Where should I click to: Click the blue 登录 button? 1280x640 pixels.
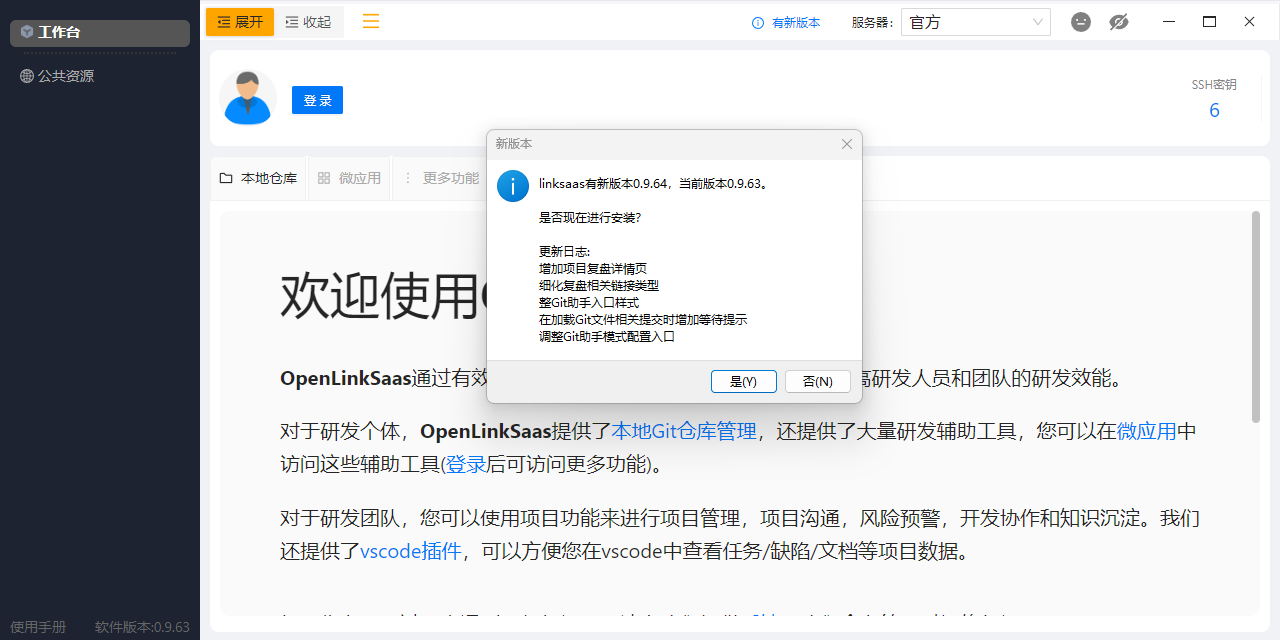[x=317, y=100]
